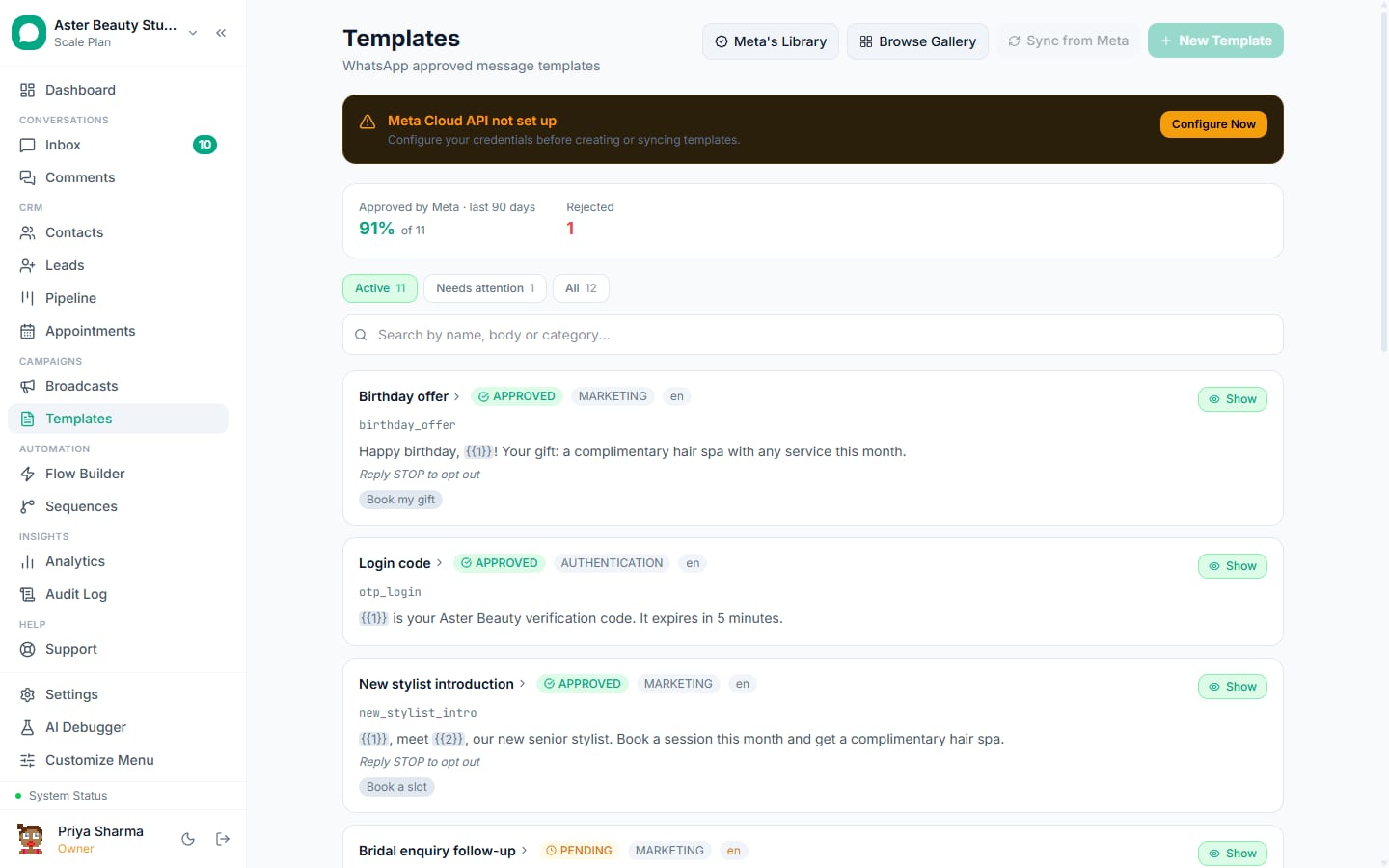Click the new_stylist_intro identifier
Viewport: 1389px width, 868px height.
418,713
